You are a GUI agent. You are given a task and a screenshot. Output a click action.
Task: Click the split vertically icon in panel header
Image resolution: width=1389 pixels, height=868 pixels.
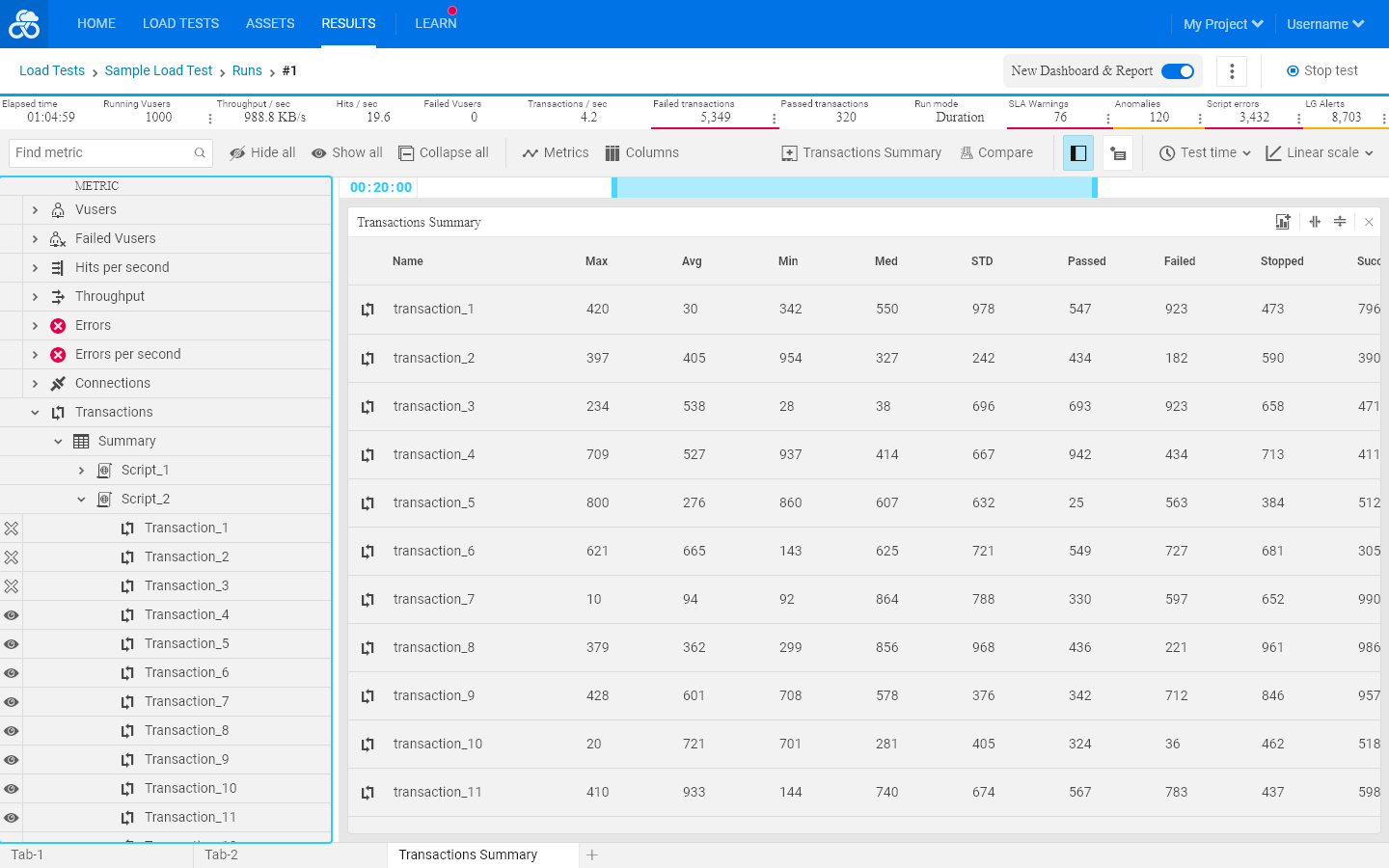tap(1315, 222)
